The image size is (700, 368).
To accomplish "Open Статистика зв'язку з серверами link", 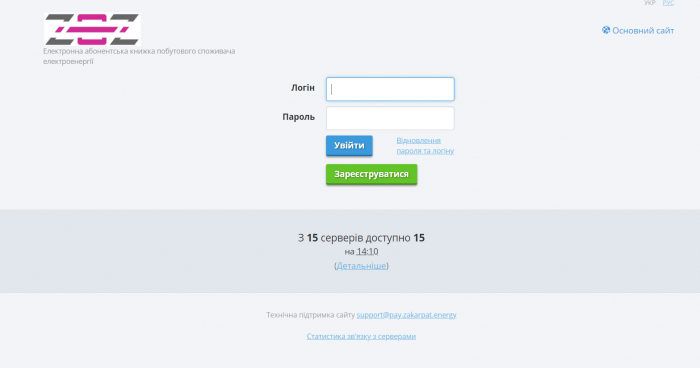I will pos(361,336).
